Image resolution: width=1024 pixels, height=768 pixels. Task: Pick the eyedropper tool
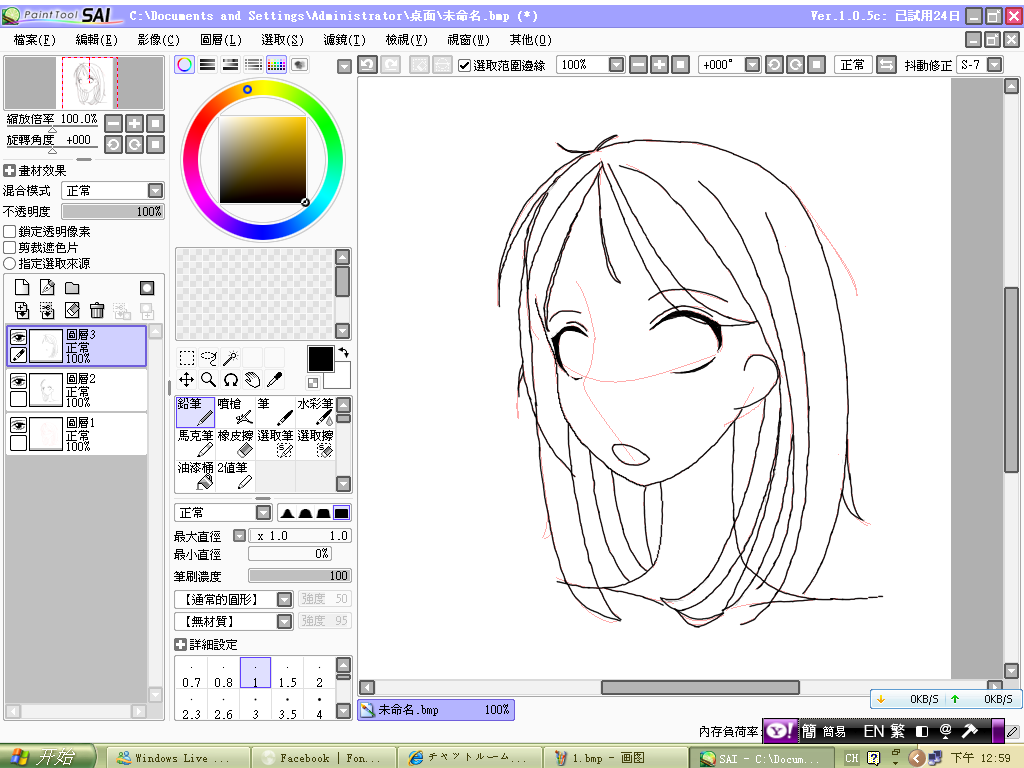tap(275, 379)
